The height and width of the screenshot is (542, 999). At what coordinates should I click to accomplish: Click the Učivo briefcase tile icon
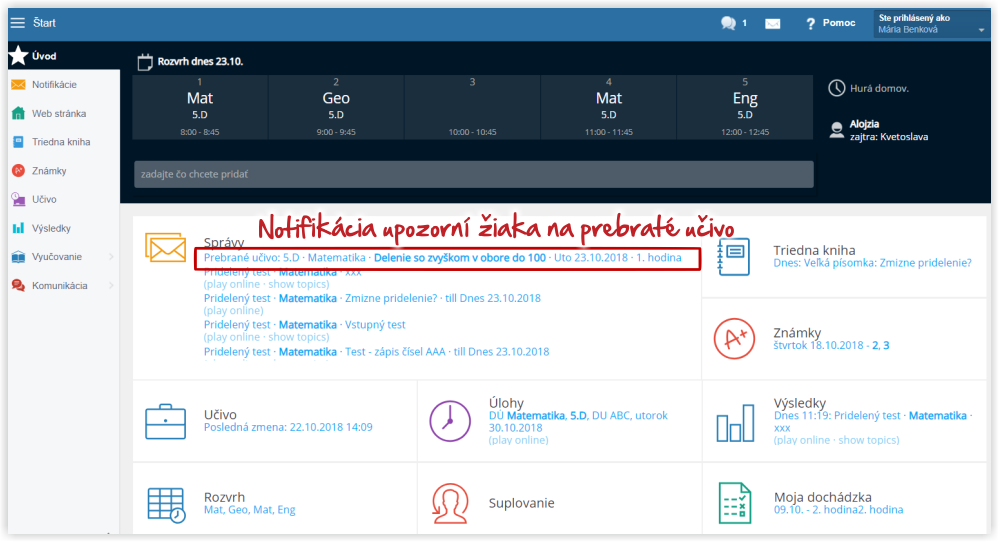coord(165,422)
